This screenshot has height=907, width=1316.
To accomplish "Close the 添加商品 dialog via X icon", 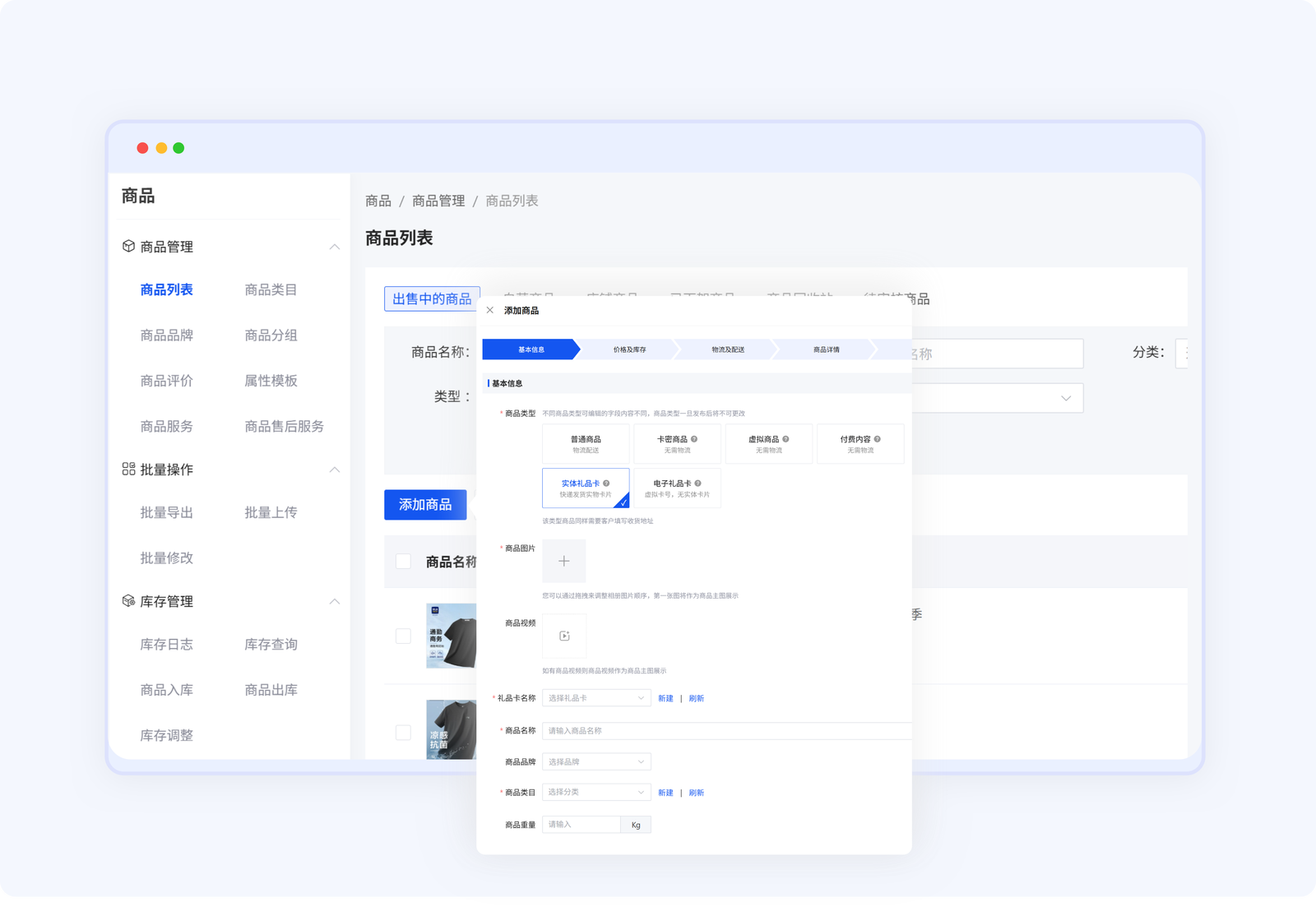I will pyautogui.click(x=491, y=311).
